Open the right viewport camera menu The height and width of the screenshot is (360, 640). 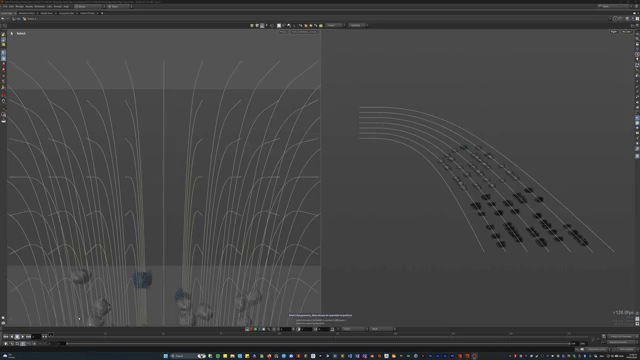tap(626, 32)
